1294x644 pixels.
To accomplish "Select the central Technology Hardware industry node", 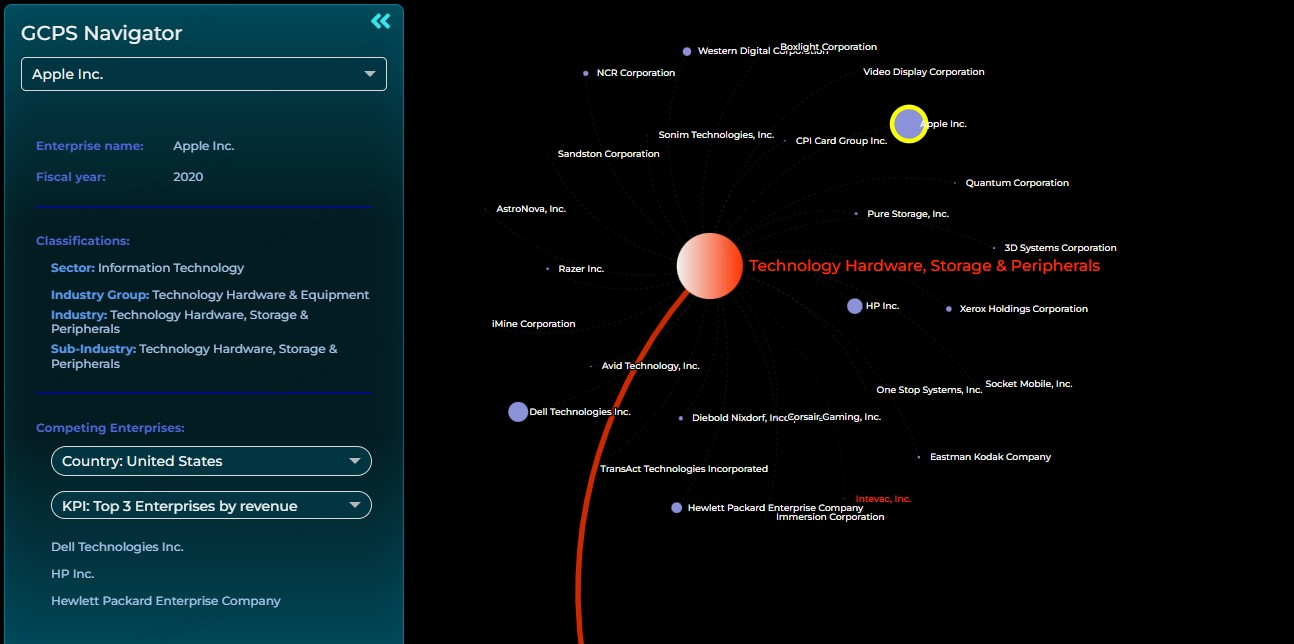I will pyautogui.click(x=709, y=266).
